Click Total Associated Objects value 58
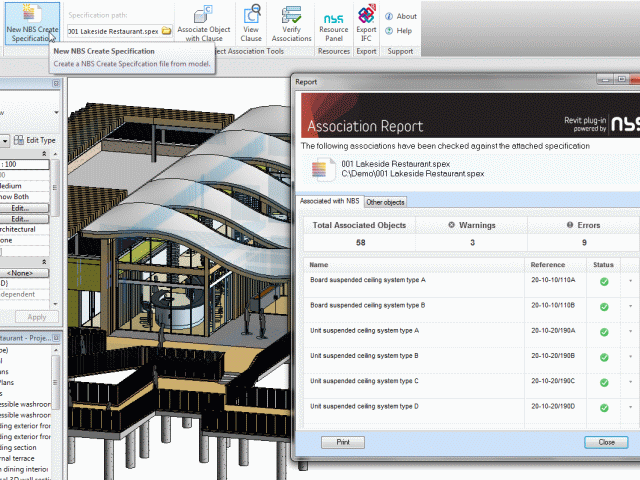The height and width of the screenshot is (480, 640). [360, 242]
